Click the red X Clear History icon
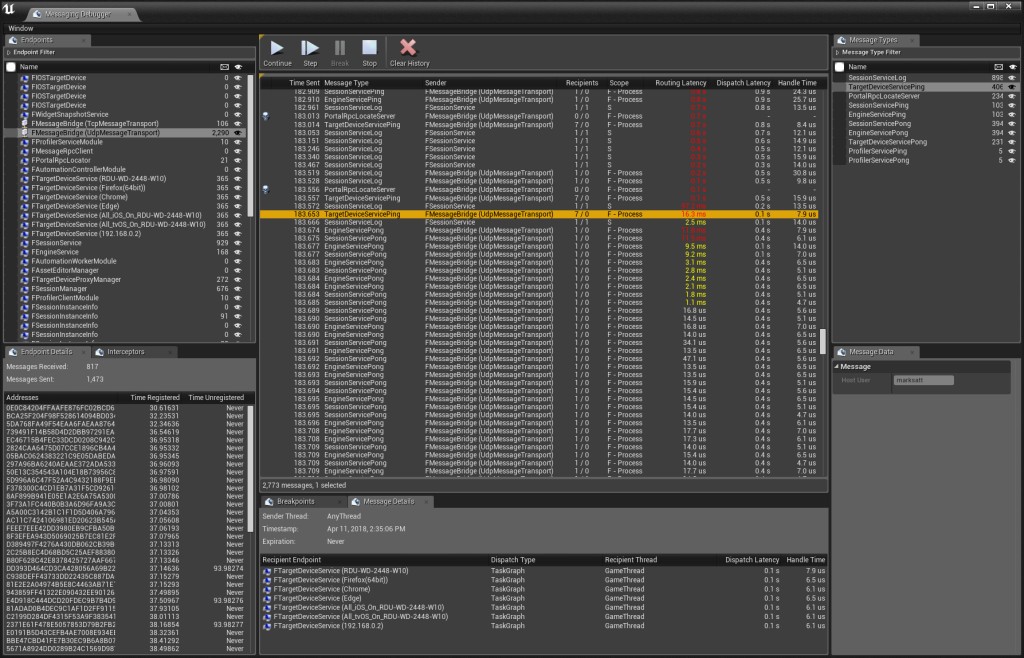Viewport: 1024px width, 658px height. coord(408,47)
